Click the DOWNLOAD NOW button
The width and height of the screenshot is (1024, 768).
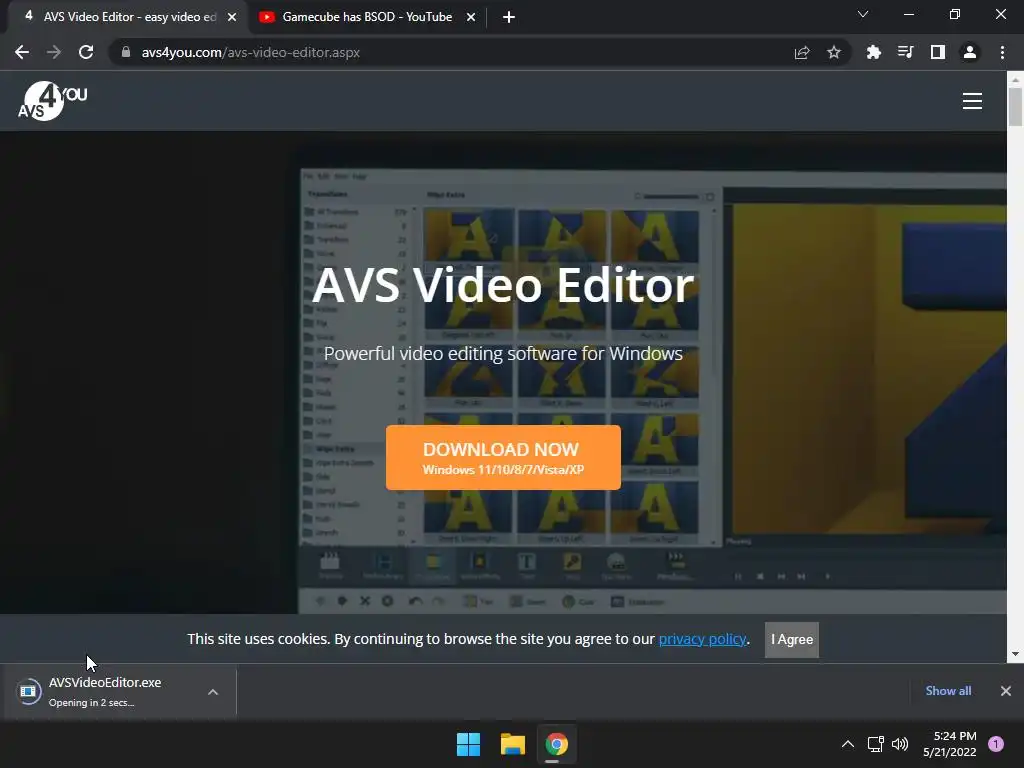504,457
